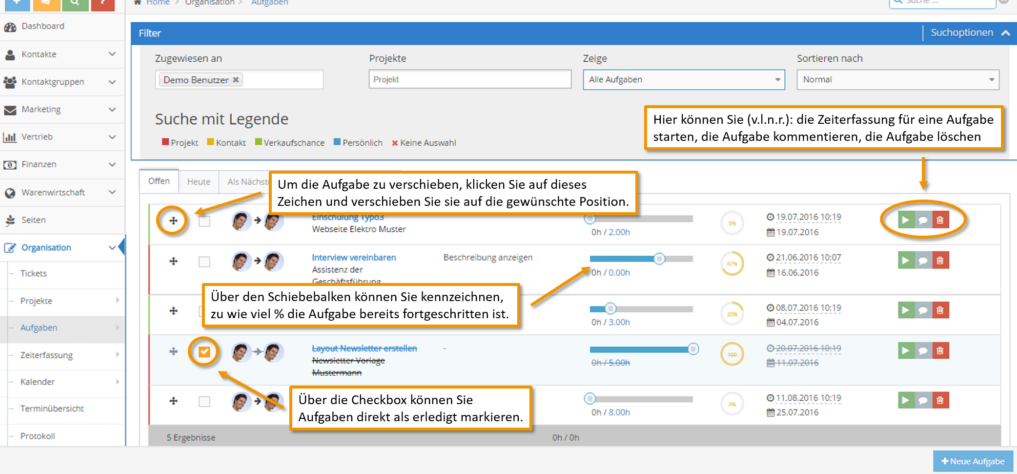Open the Dashboard sidebar icon
This screenshot has height=474, width=1017.
10,27
